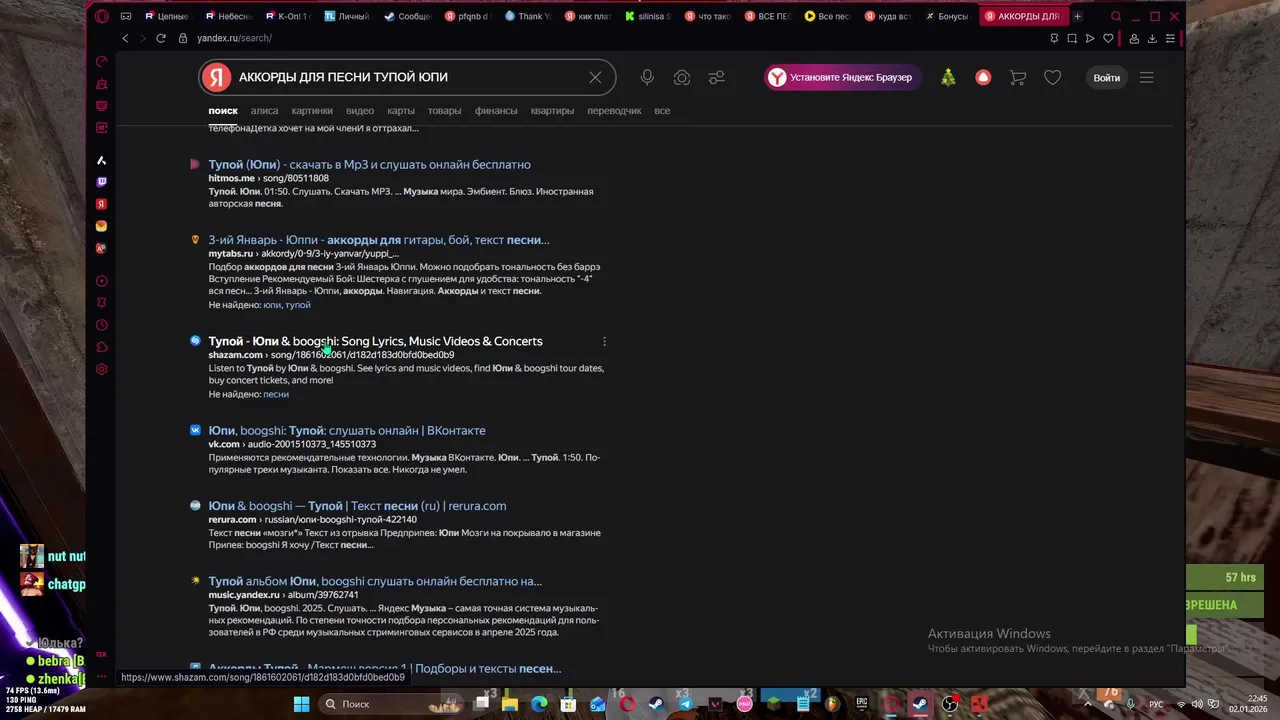Open the search filter settings icon
The height and width of the screenshot is (720, 1280).
click(x=717, y=77)
